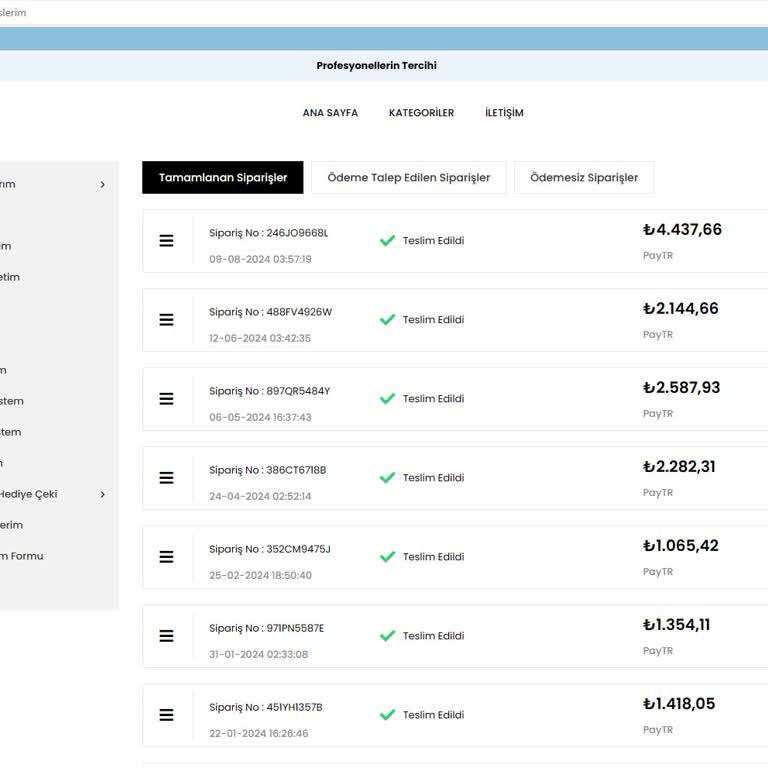Switch to Tamamlanan Siparişler tab
Screen dimensions: 768x768
coord(223,178)
